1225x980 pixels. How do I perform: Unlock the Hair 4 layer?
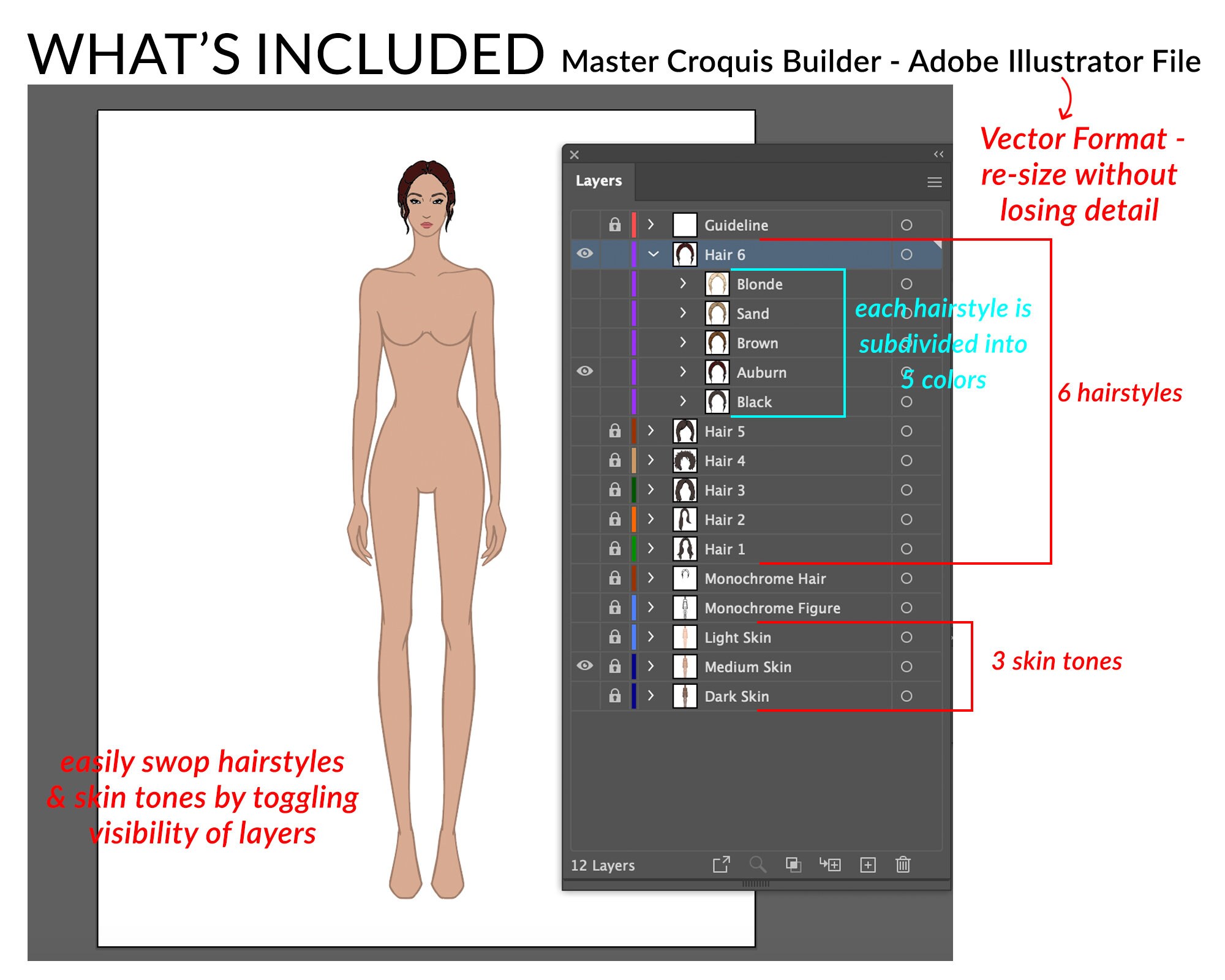pyautogui.click(x=615, y=460)
